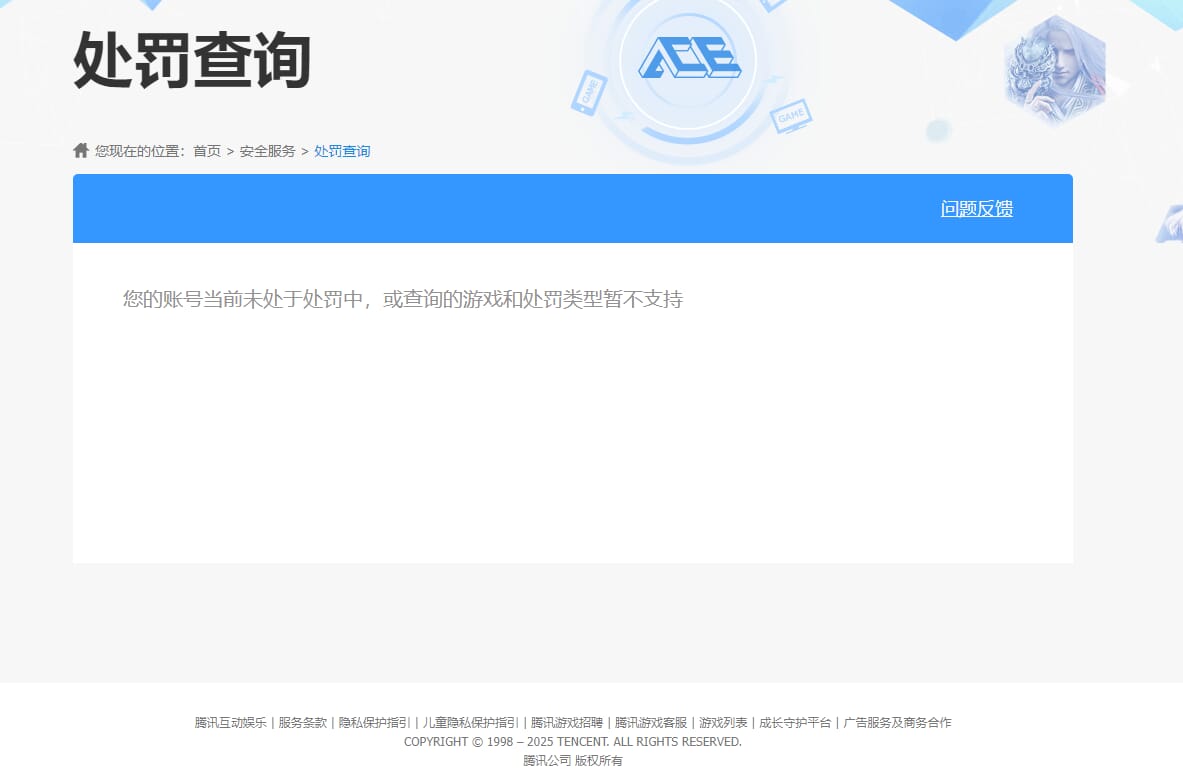This screenshot has width=1183, height=776.
Task: Open the 服务条款 terms link
Action: (x=302, y=722)
